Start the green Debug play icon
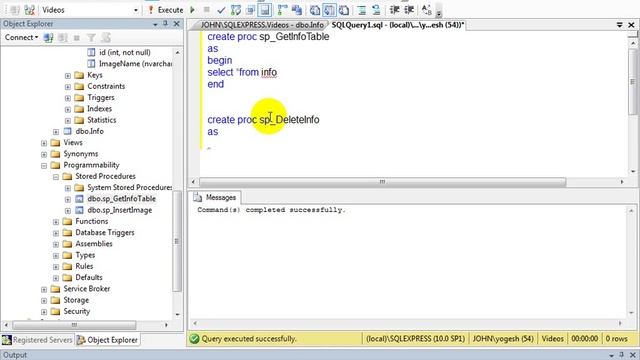The width and height of the screenshot is (640, 360). (x=192, y=10)
